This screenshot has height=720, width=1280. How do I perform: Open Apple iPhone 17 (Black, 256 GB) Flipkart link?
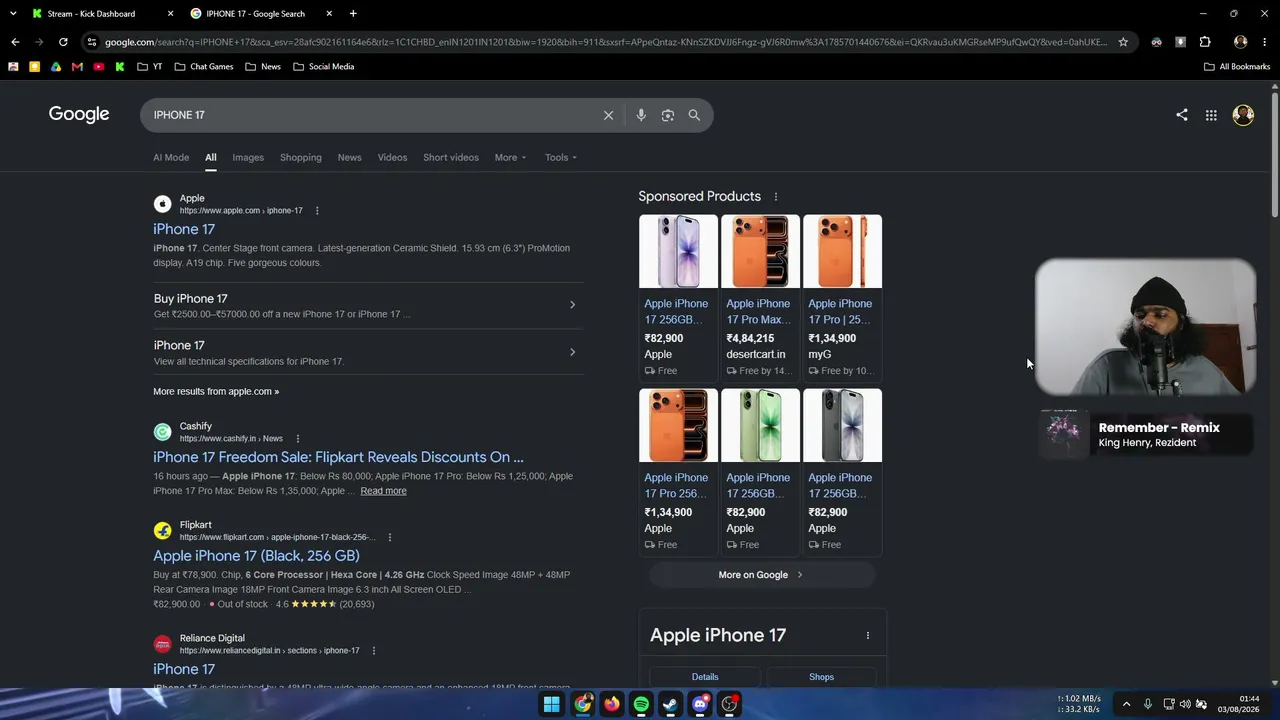(256, 556)
